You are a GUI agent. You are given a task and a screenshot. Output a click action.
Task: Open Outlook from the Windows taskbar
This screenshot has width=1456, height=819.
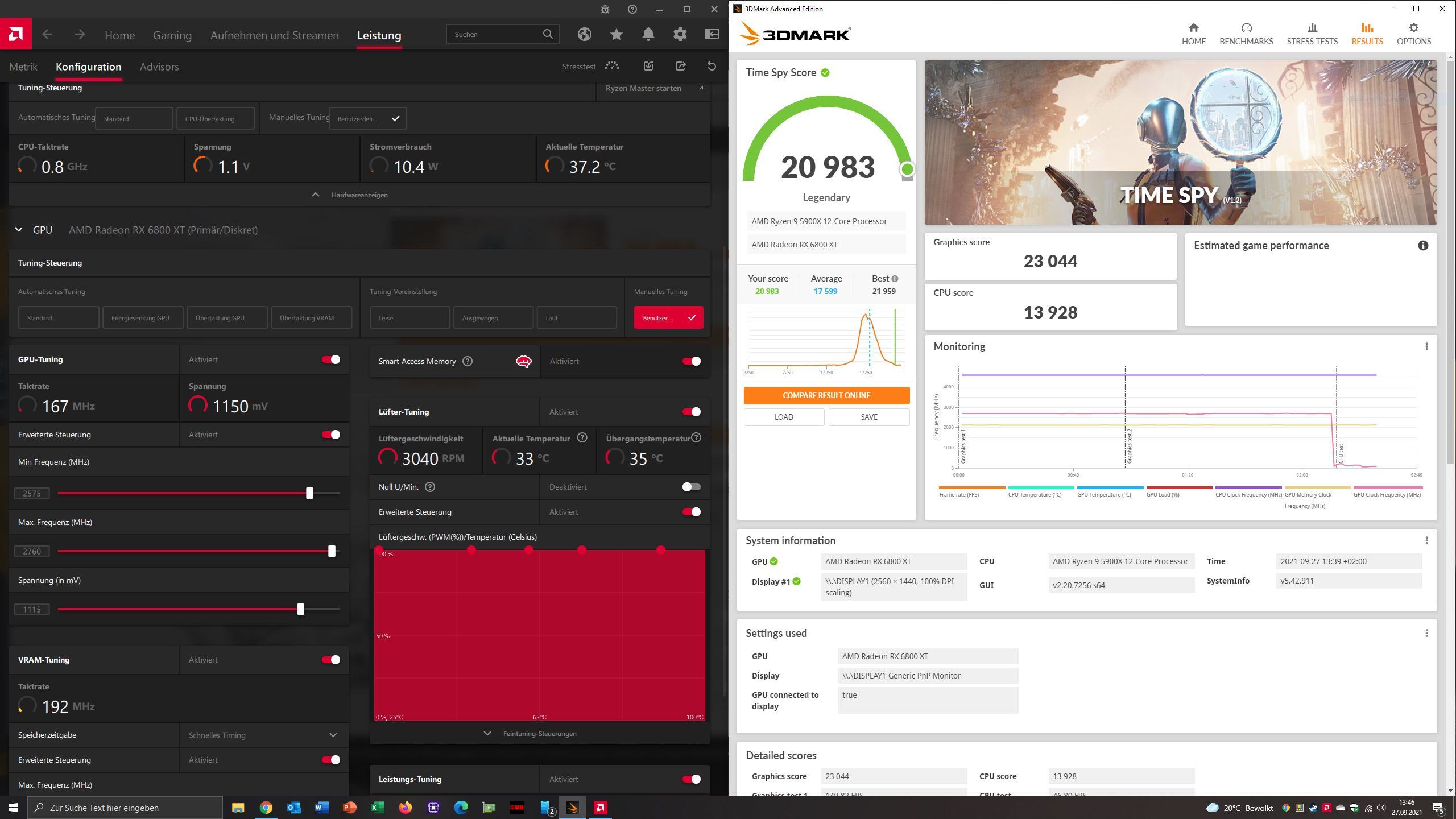tap(293, 808)
